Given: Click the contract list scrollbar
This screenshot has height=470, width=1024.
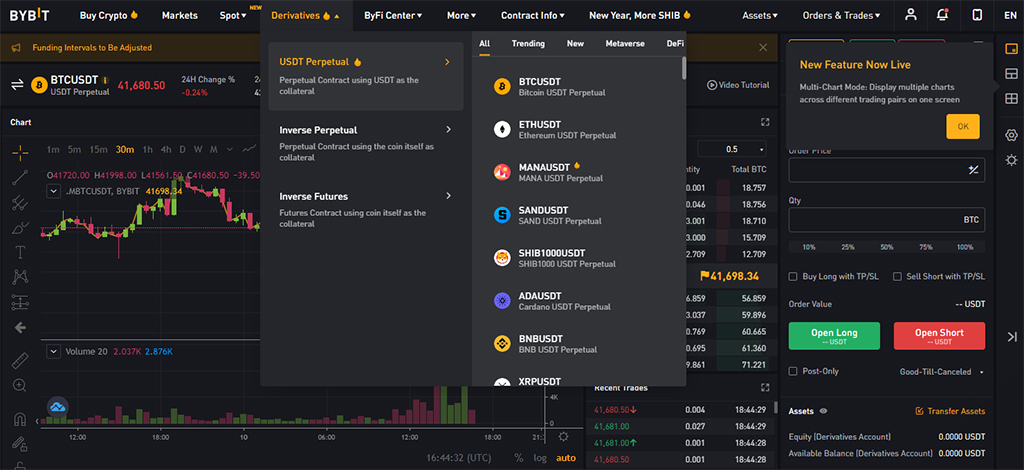Looking at the screenshot, I should [684, 68].
